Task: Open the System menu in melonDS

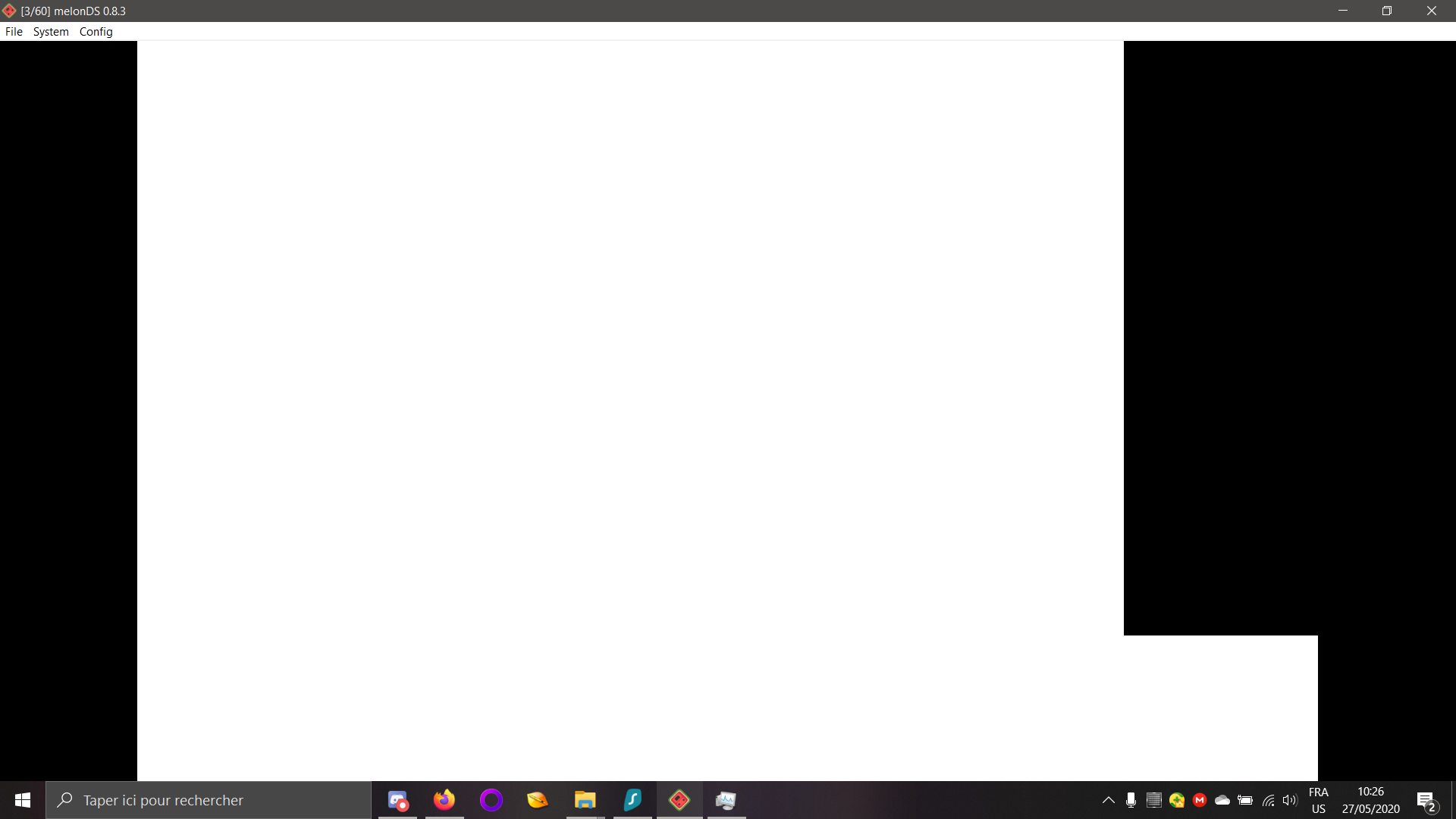Action: [x=51, y=31]
